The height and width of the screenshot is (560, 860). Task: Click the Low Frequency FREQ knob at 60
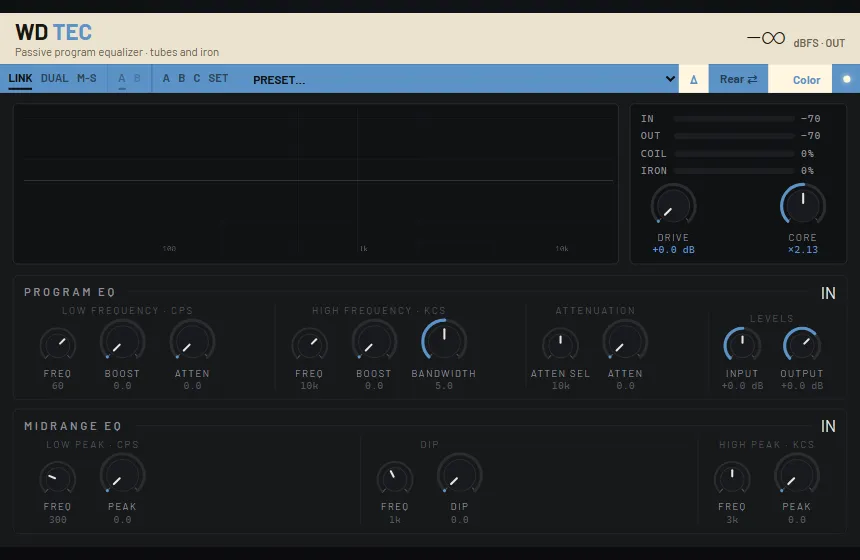pos(58,346)
